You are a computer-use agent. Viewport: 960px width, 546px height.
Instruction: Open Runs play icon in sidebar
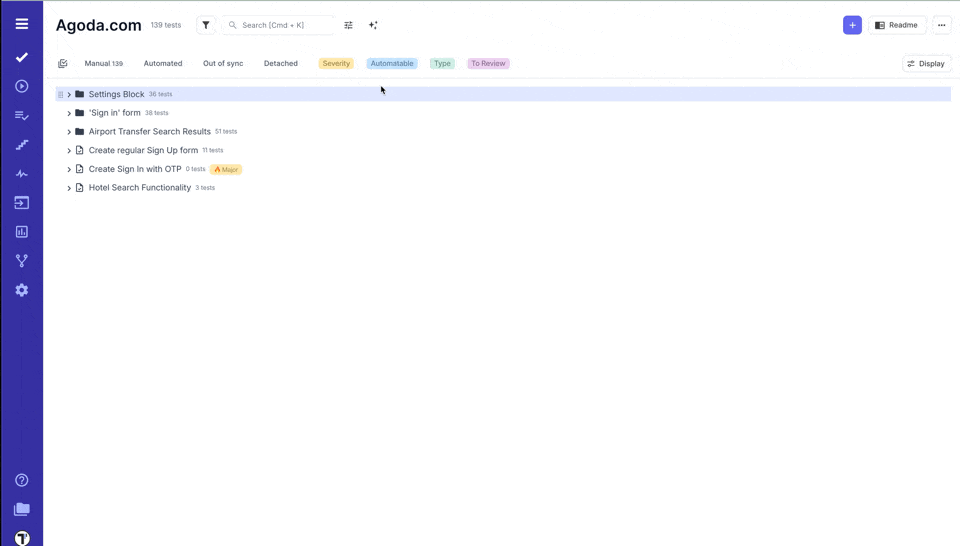21,86
